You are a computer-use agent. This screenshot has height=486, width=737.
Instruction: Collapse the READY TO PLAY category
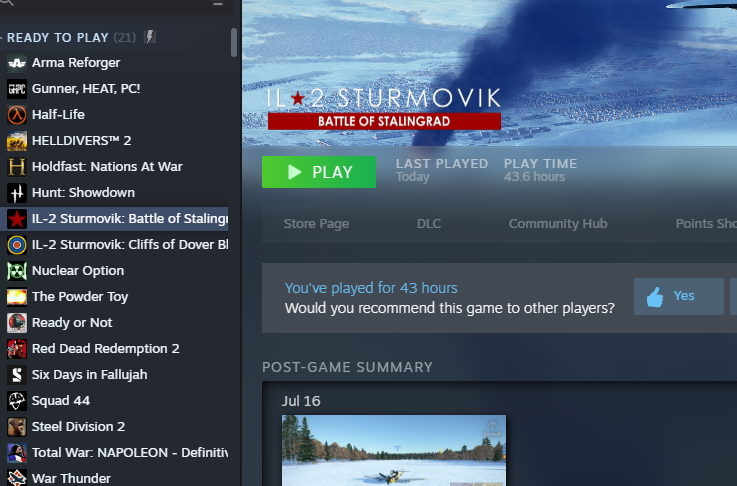[57, 38]
